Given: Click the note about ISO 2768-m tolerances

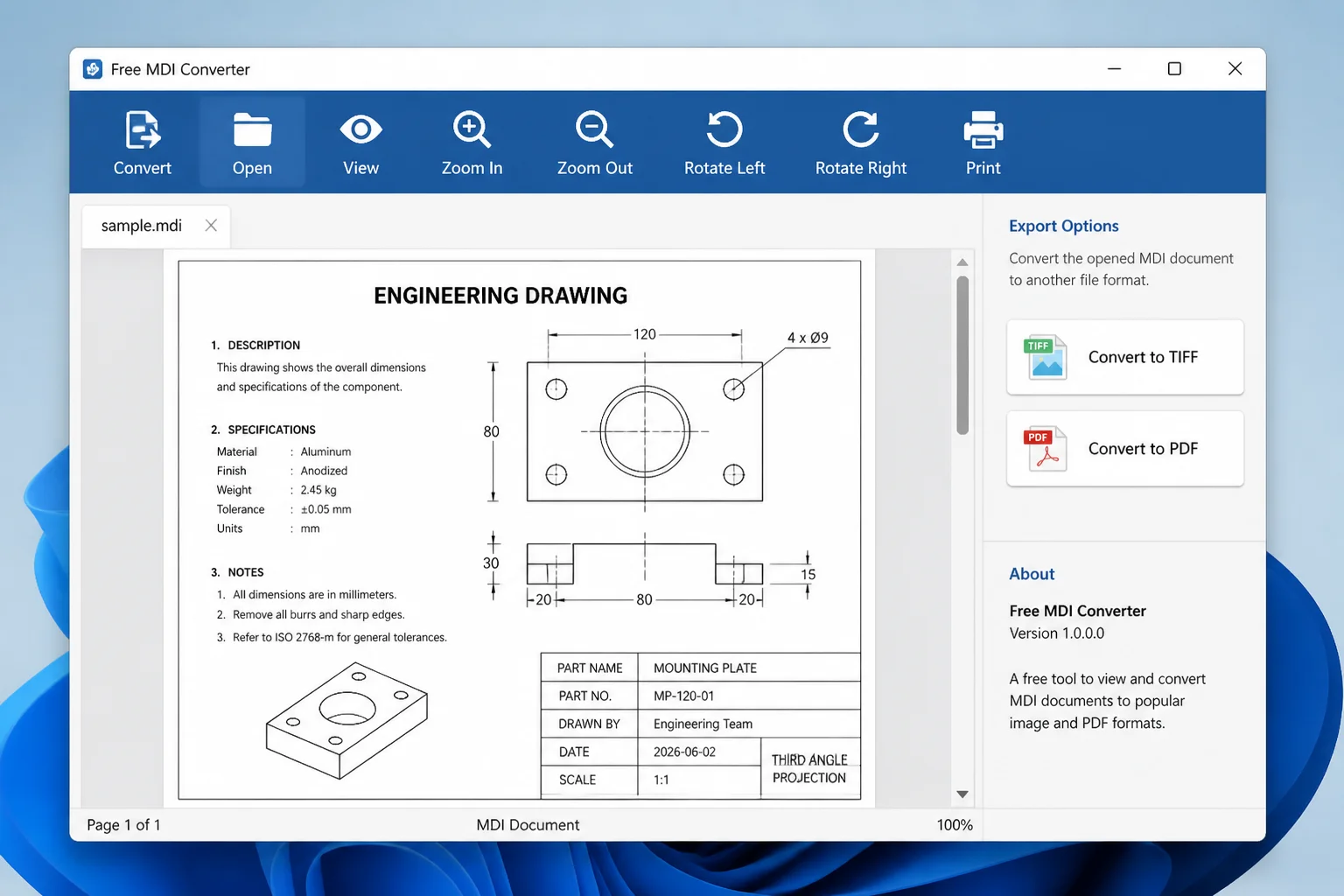Looking at the screenshot, I should tap(339, 638).
